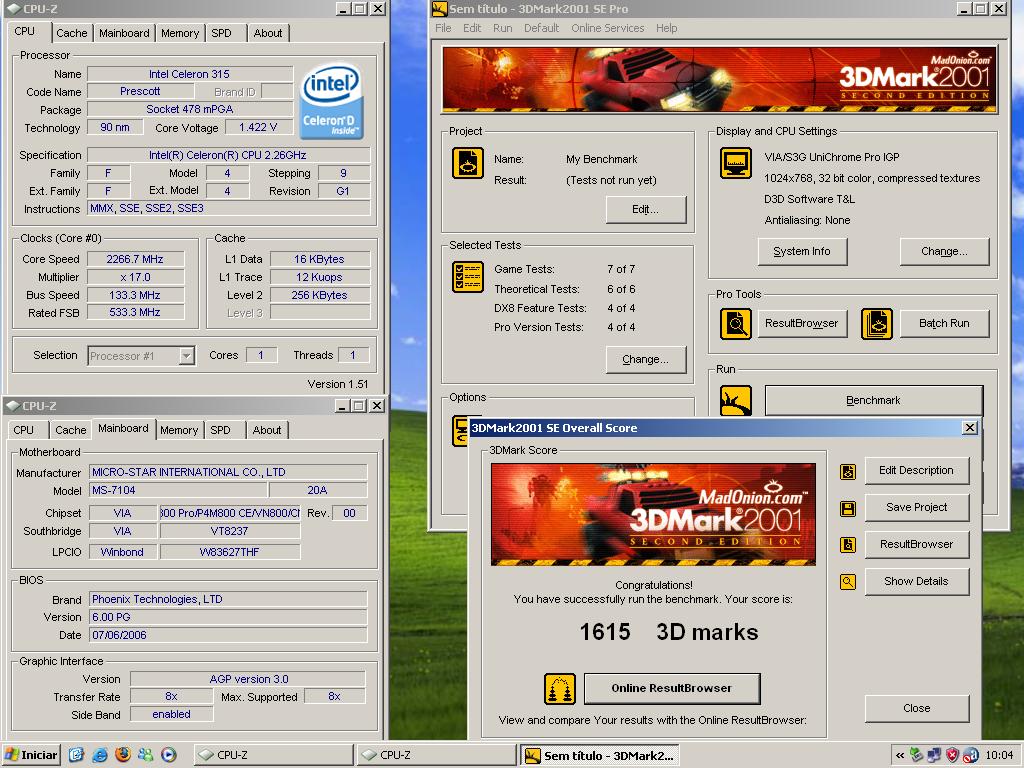Click the Show Details button

(916, 582)
